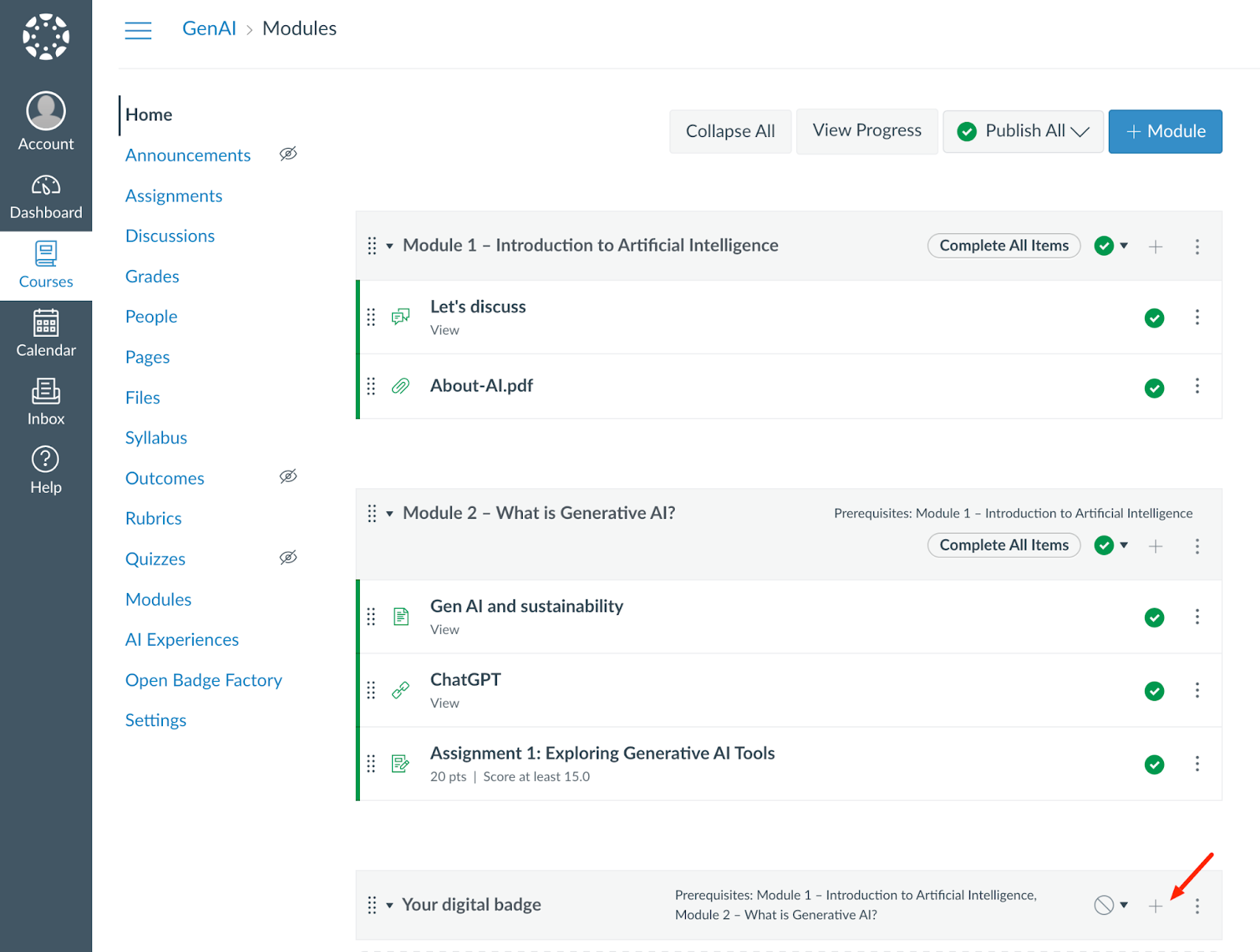Open People in course menu
Screen dimensions: 1260x952
pos(151,317)
